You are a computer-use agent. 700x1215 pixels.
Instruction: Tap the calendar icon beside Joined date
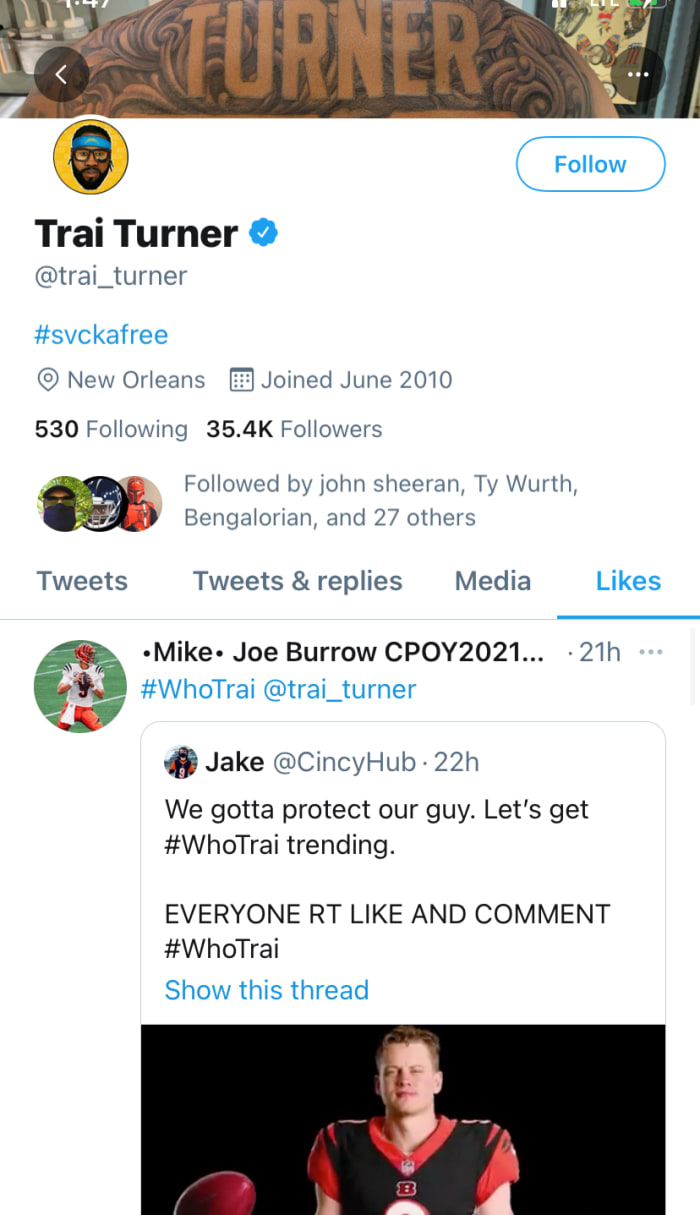click(241, 380)
